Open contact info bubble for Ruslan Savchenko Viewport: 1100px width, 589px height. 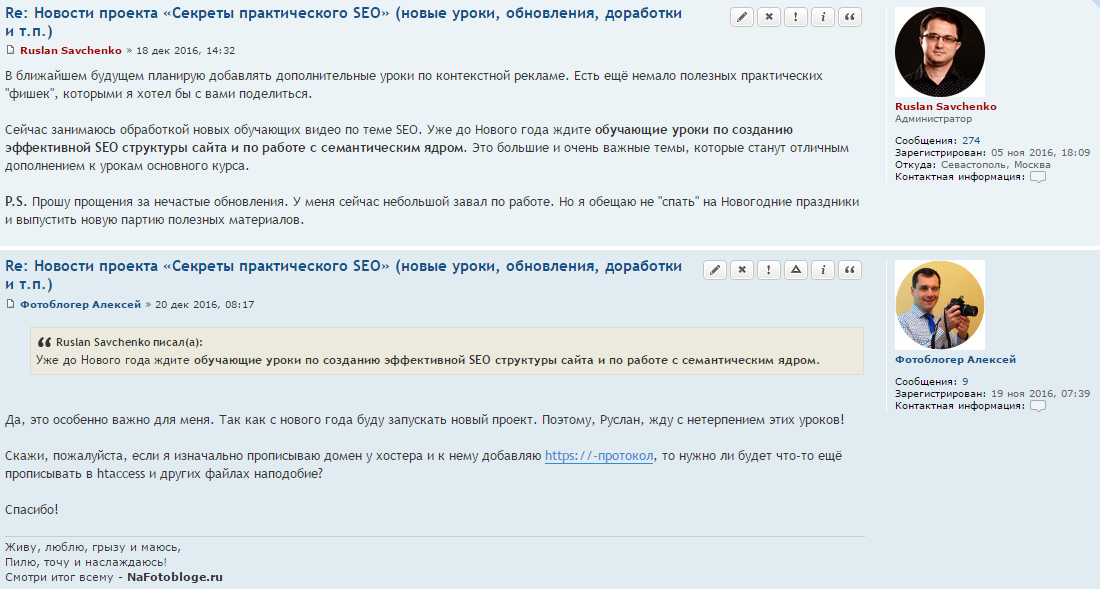click(x=1038, y=177)
